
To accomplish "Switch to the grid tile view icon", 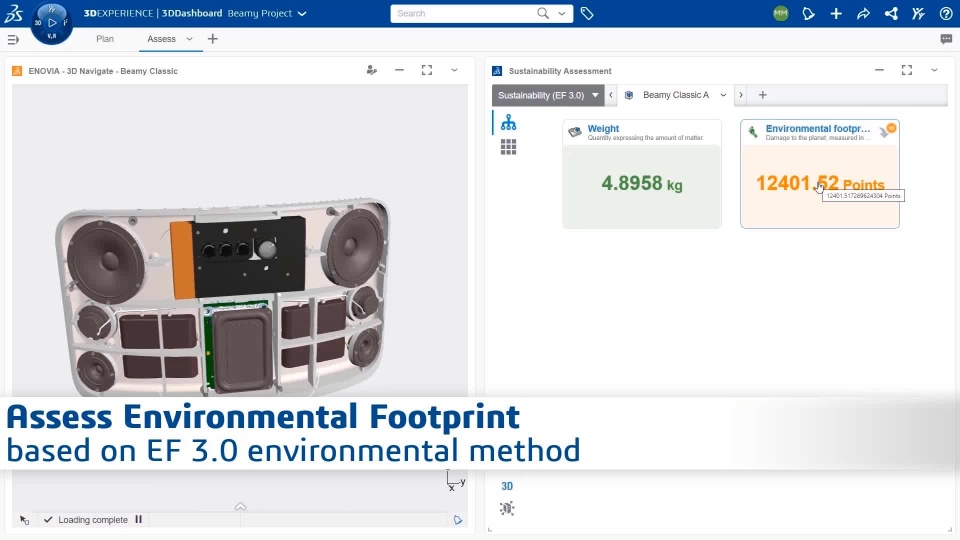I will coord(508,147).
